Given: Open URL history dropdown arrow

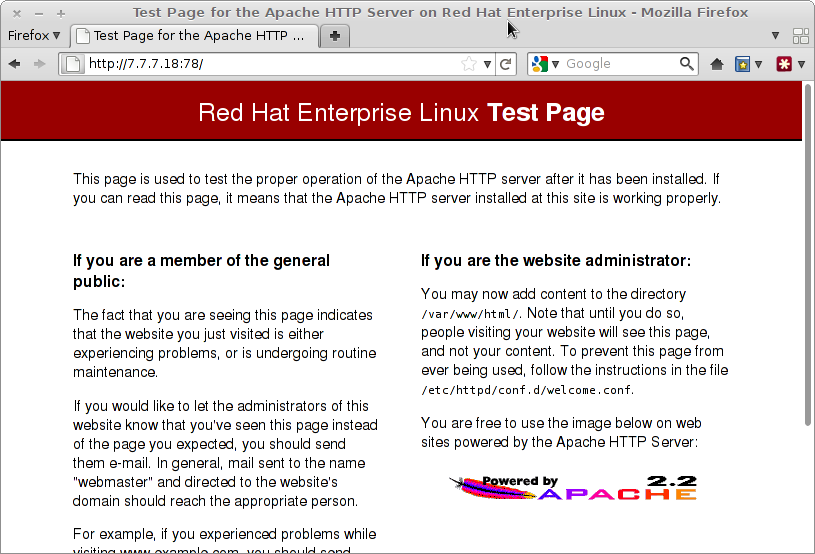Looking at the screenshot, I should click(487, 64).
